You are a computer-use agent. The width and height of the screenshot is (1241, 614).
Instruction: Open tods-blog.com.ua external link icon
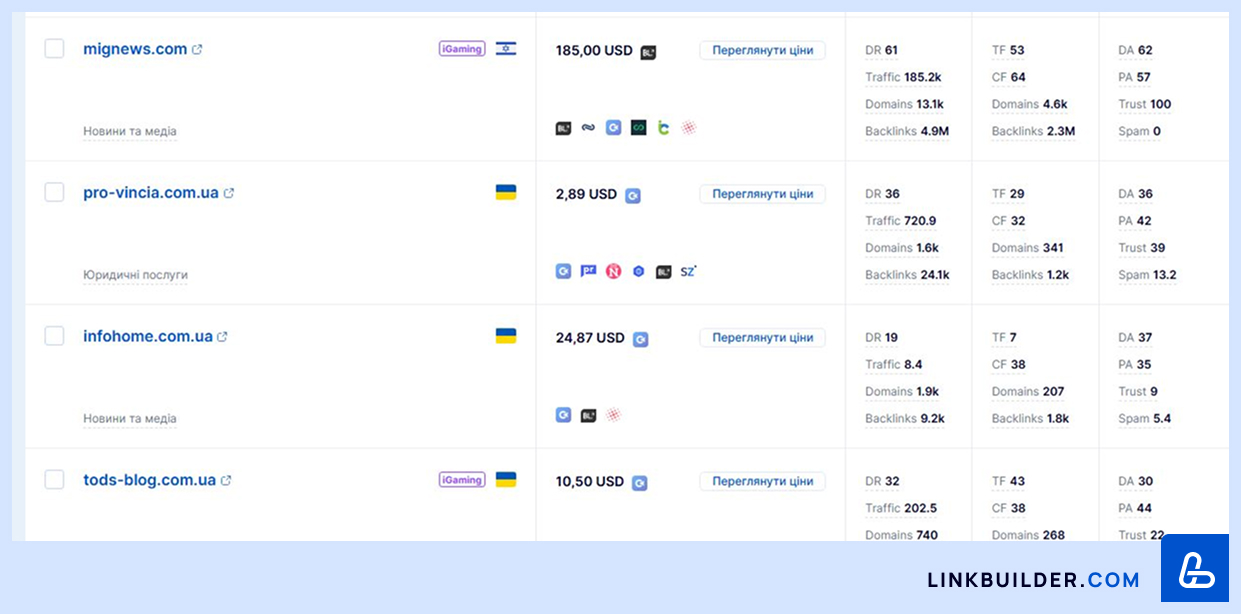(226, 480)
